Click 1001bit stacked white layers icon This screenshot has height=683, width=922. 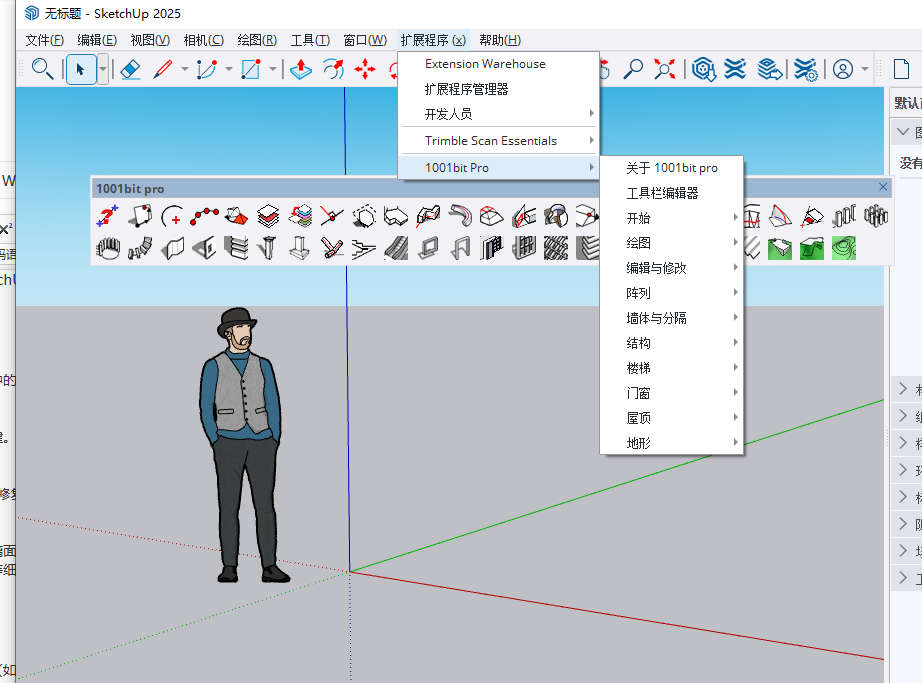pos(268,216)
